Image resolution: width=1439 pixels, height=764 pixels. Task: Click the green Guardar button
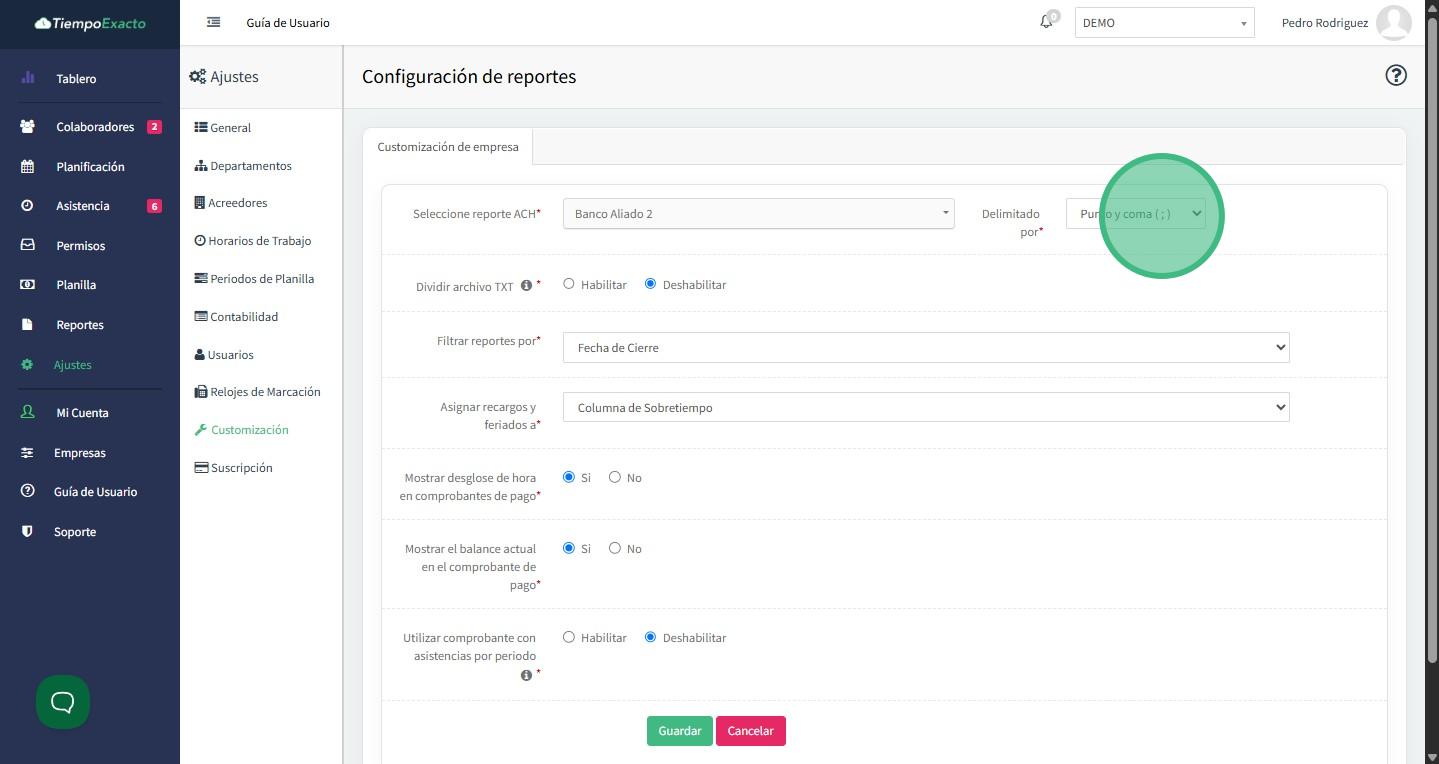pyautogui.click(x=679, y=731)
